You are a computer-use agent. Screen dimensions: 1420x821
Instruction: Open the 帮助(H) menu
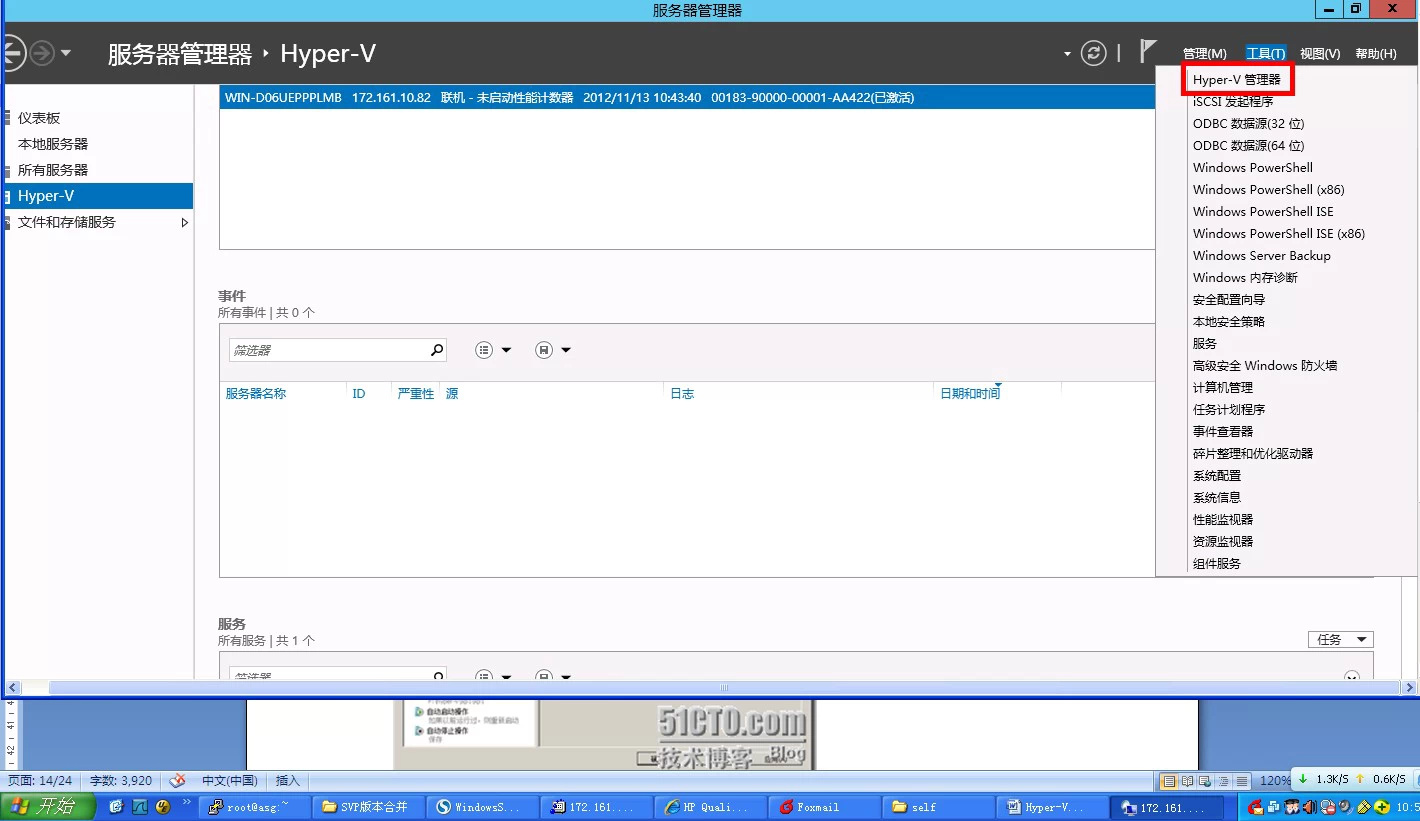[x=1376, y=54]
